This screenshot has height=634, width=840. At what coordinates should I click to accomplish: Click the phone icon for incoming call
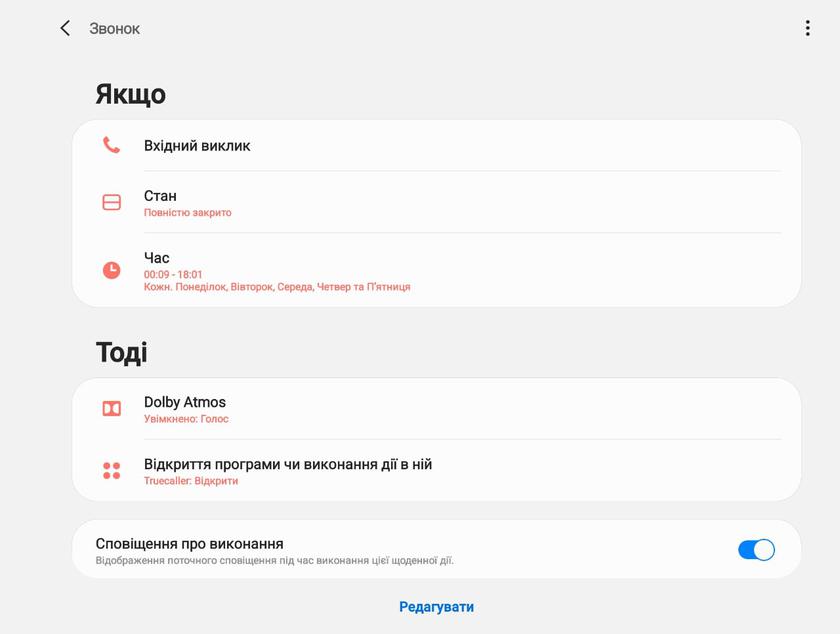pyautogui.click(x=111, y=145)
